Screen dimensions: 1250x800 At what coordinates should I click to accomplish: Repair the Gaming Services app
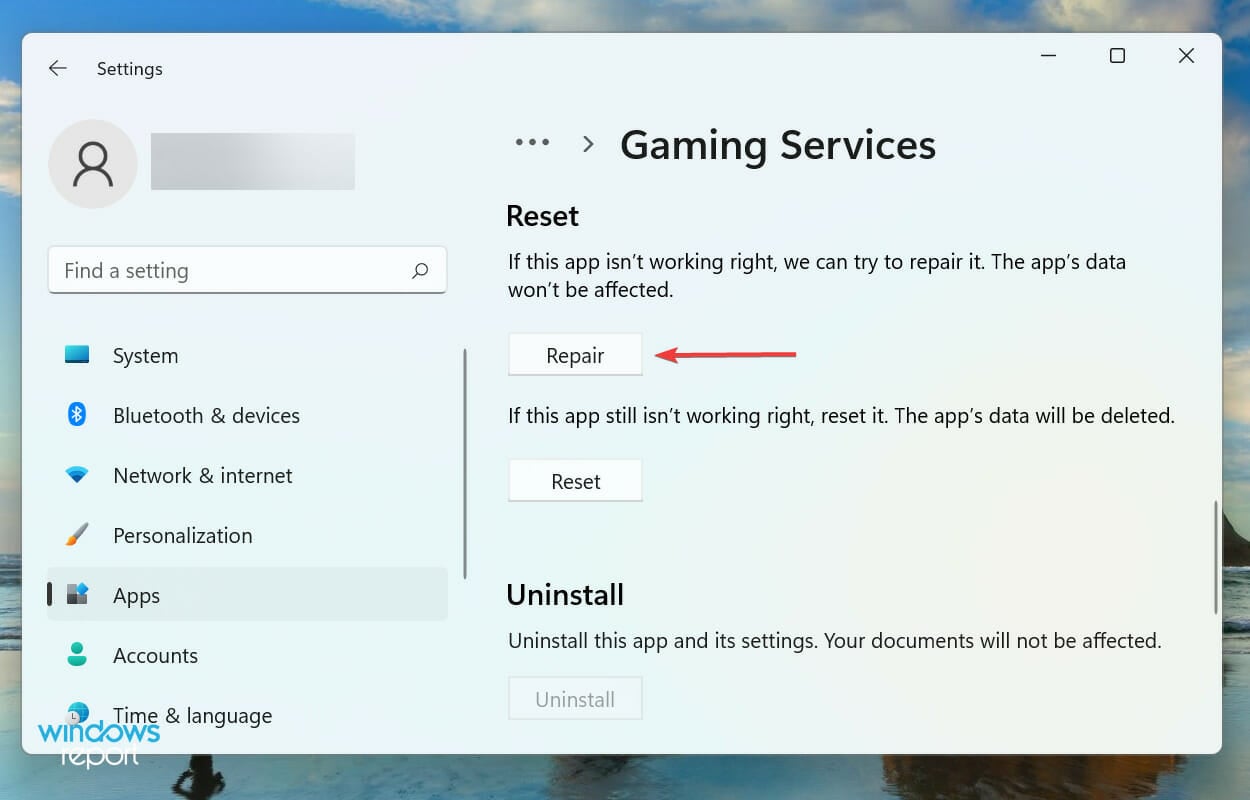tap(575, 355)
